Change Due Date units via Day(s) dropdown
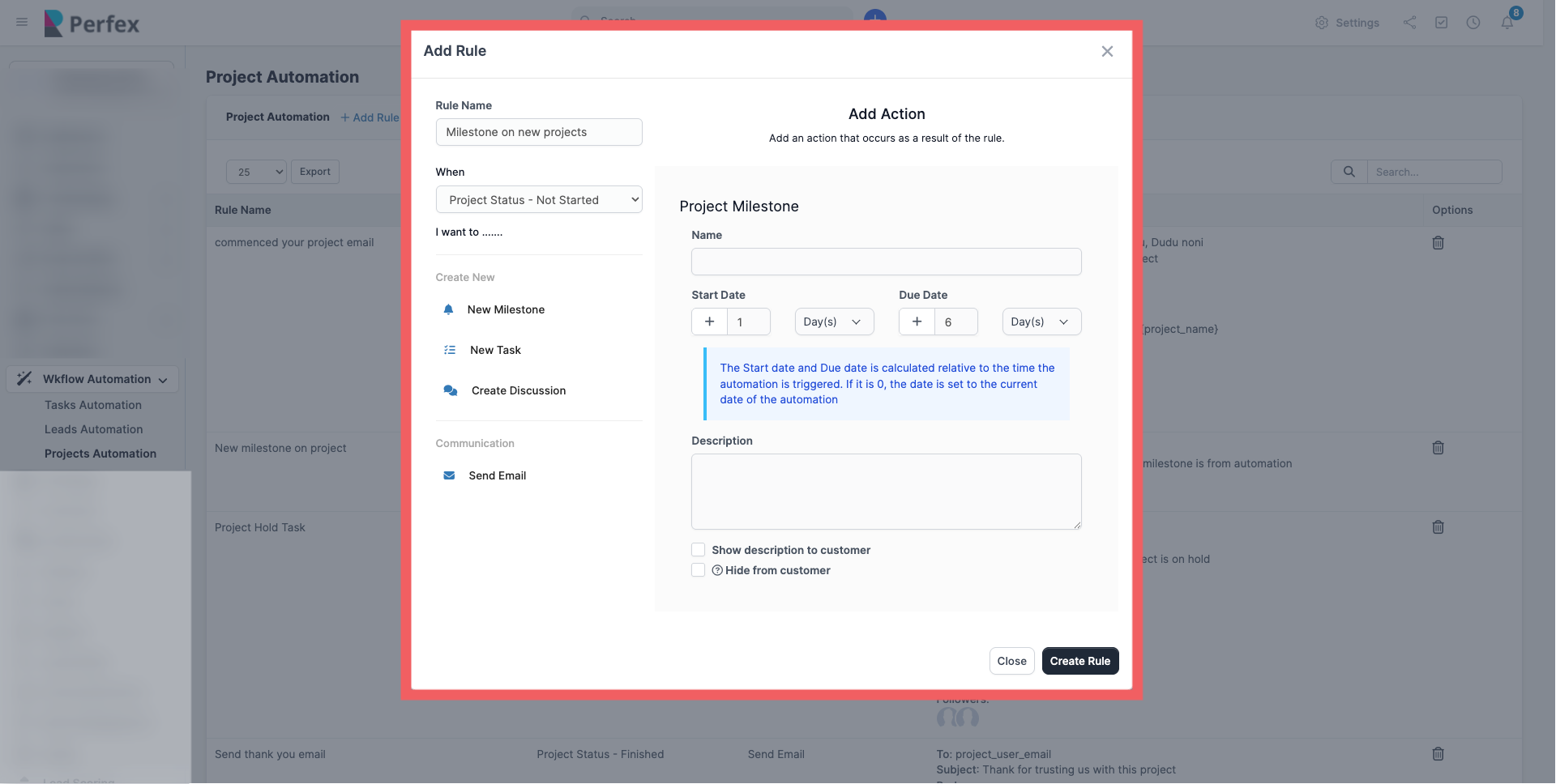 pos(1041,322)
